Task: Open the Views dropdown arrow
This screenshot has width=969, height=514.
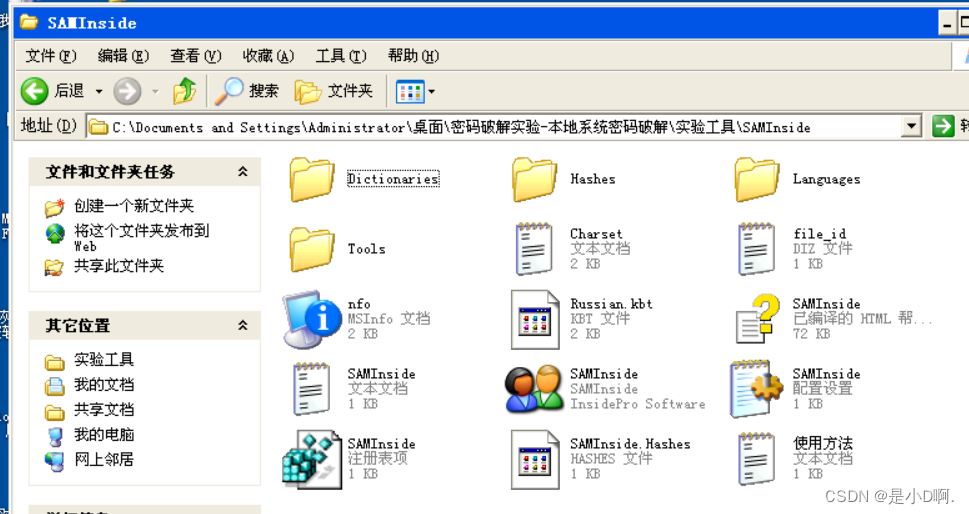Action: [431, 92]
